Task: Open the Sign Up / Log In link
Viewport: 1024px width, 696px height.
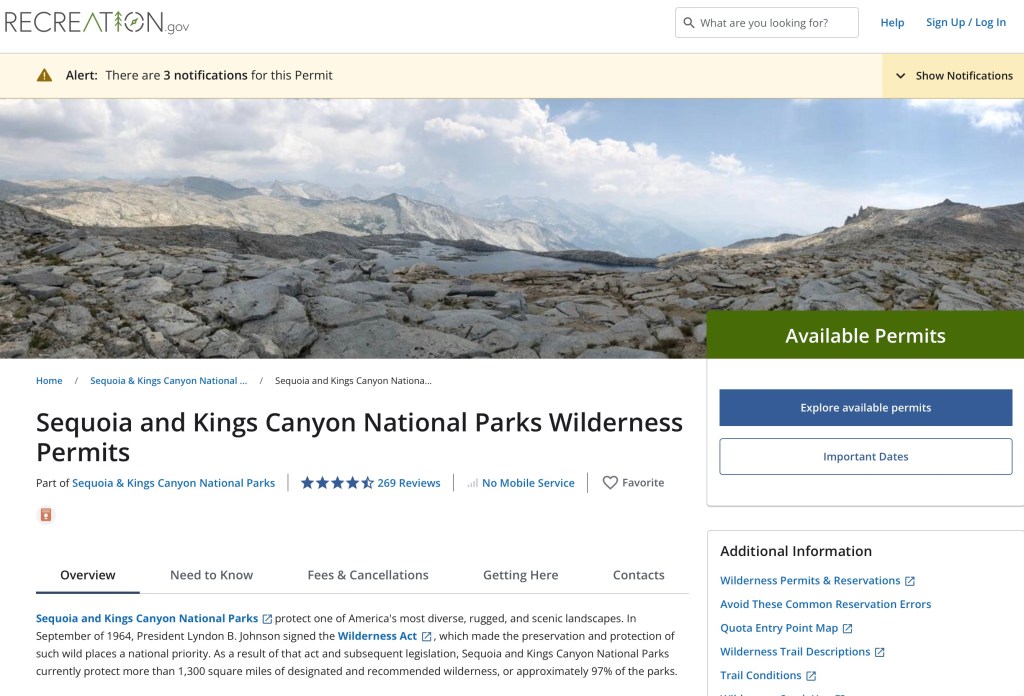Action: point(965,23)
